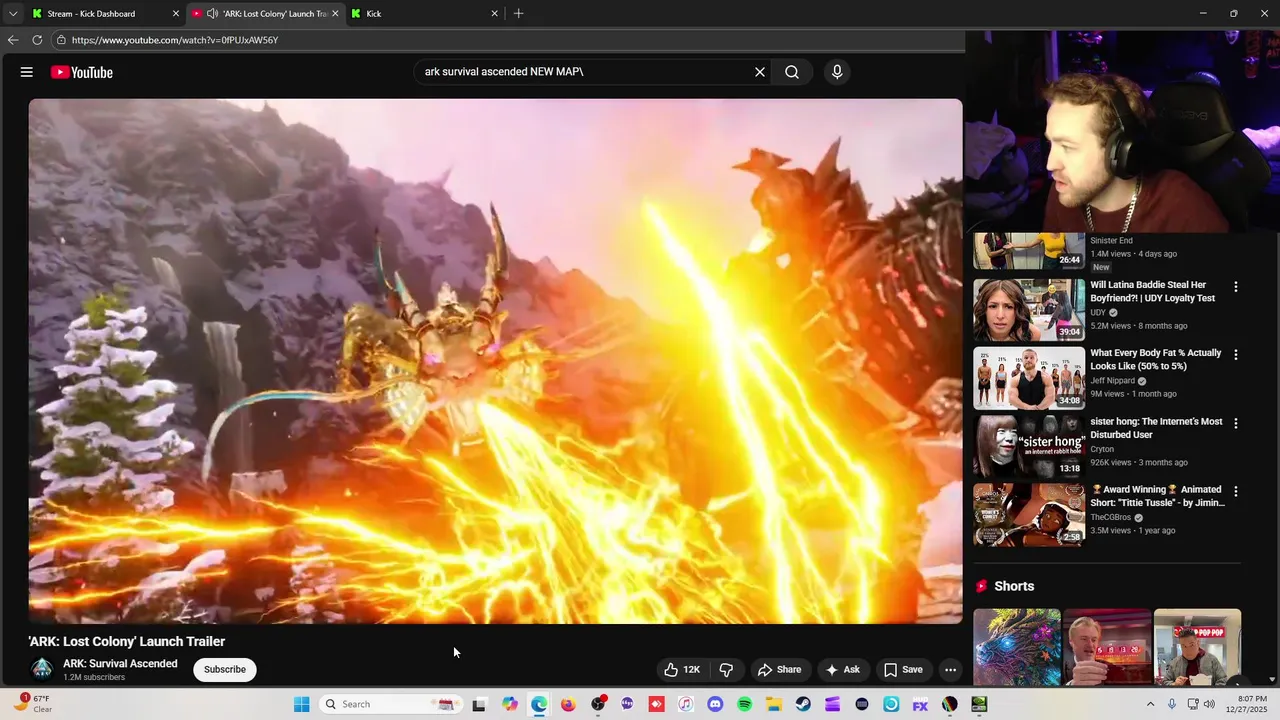Close the ARK Lost Colony trailer tab
The image size is (1280, 720).
point(335,14)
